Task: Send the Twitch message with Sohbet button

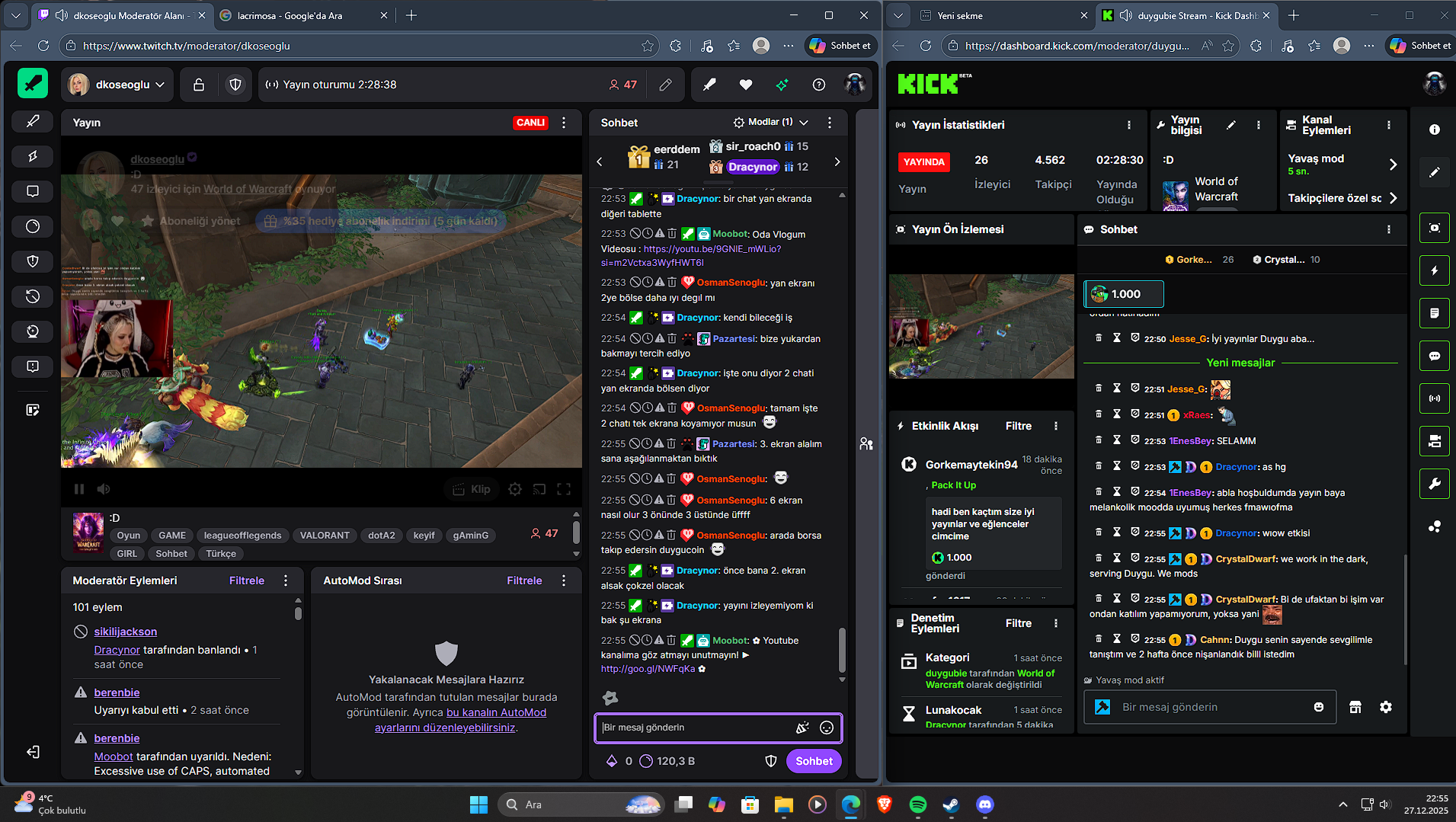Action: pyautogui.click(x=814, y=761)
